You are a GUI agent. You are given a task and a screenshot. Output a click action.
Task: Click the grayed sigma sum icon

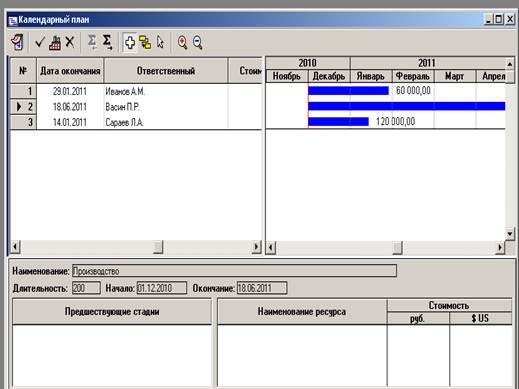[x=92, y=42]
